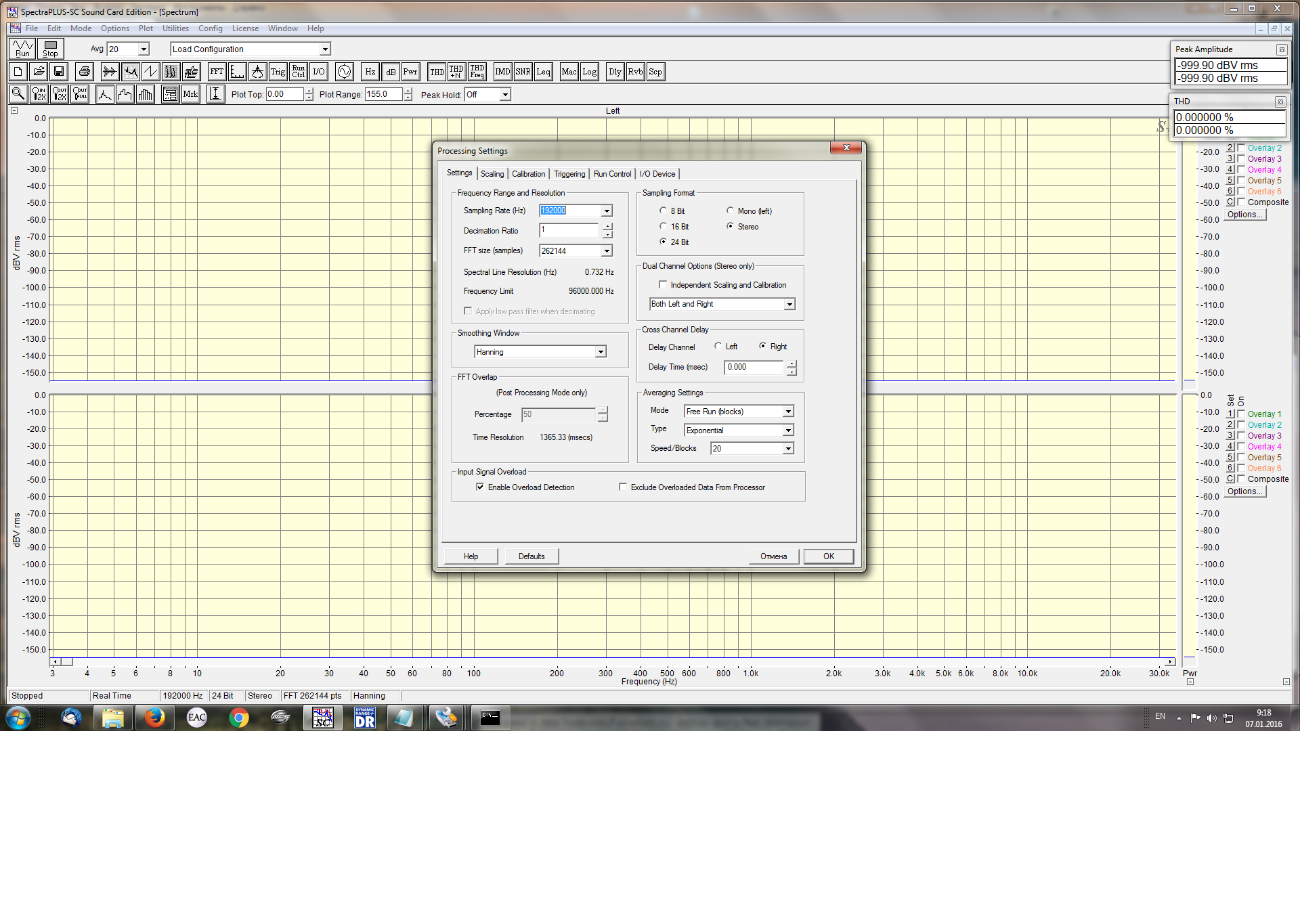Select the Spectrum view icon
This screenshot has height=924, width=1300.
pyautogui.click(x=130, y=72)
